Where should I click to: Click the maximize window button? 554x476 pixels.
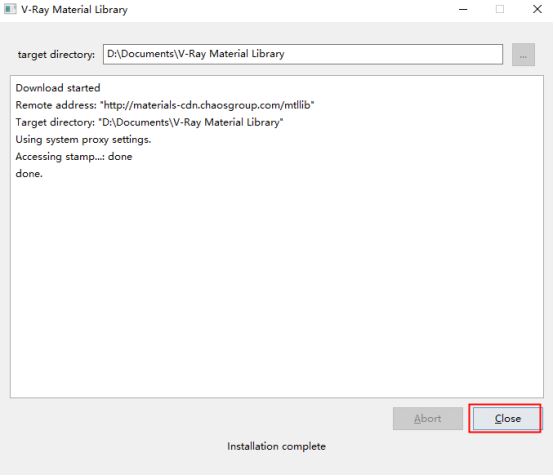click(500, 10)
